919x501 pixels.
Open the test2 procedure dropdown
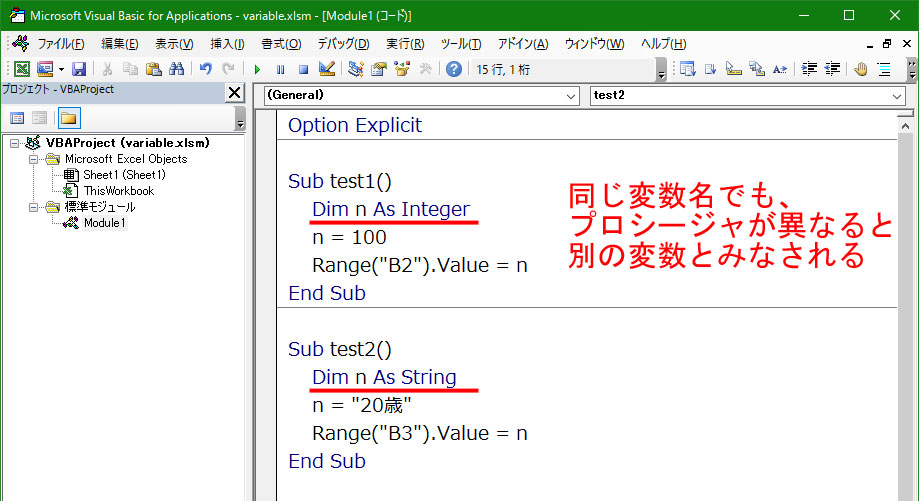[x=897, y=96]
